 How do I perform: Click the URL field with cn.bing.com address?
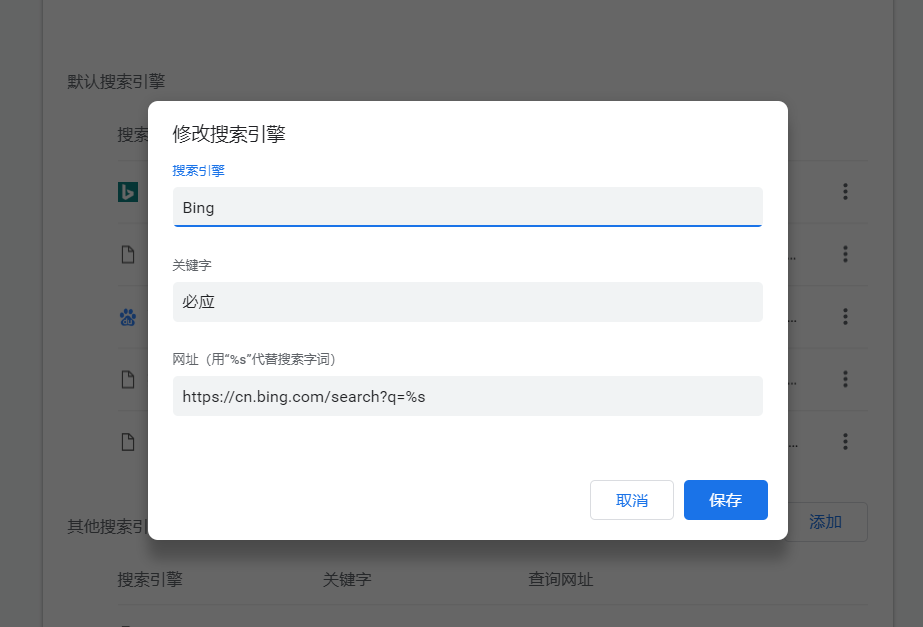tap(467, 396)
